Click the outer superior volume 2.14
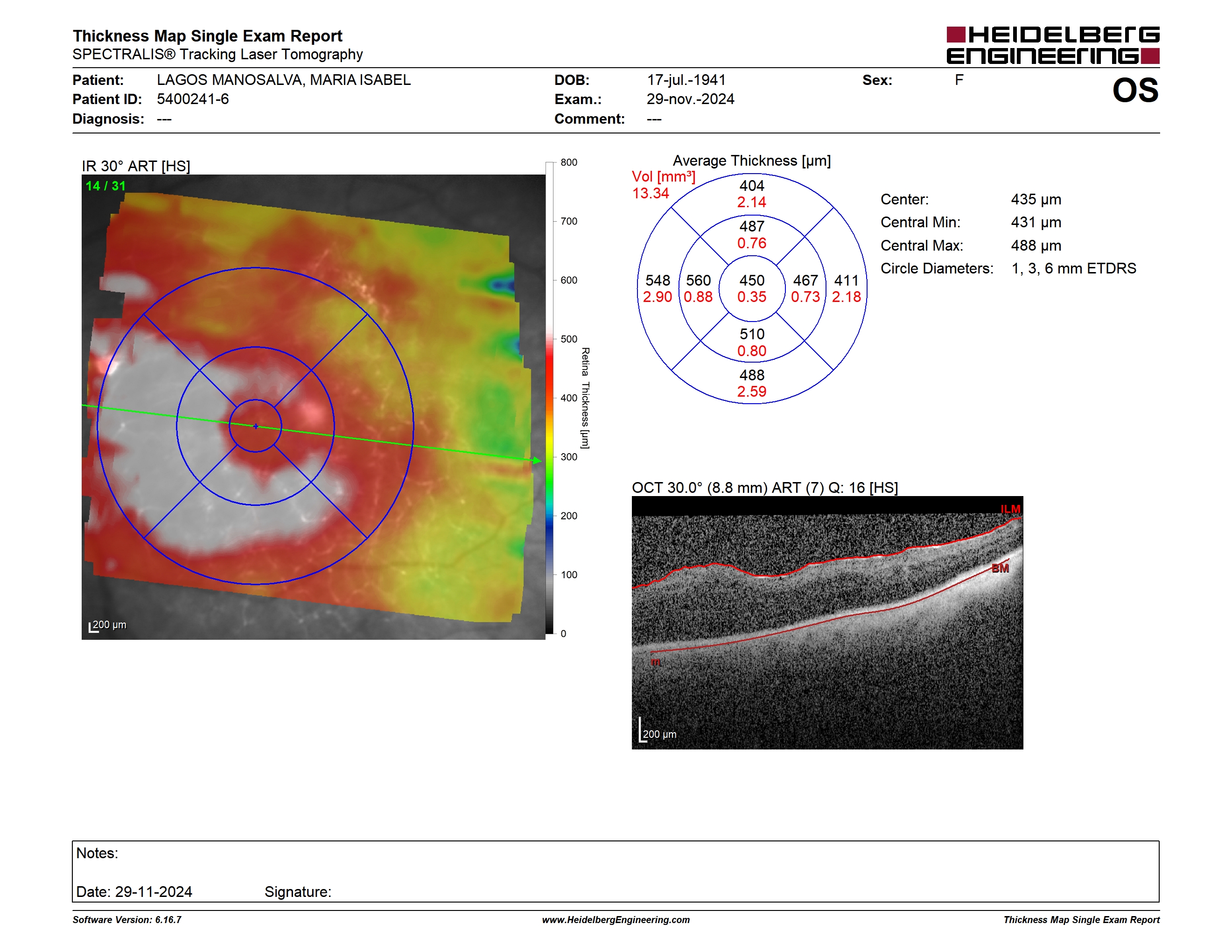 [752, 203]
